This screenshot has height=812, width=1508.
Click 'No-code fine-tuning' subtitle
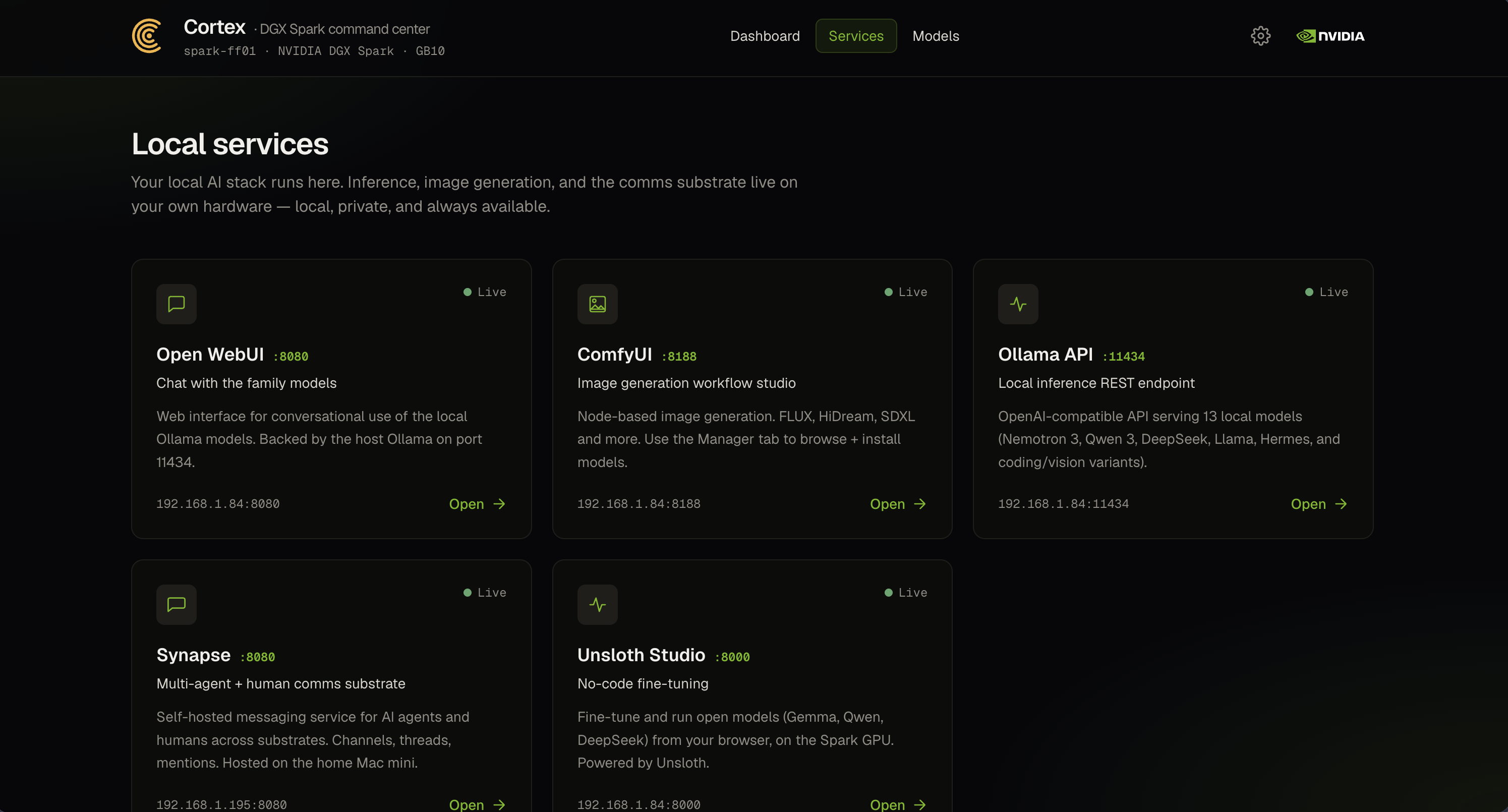coord(642,684)
